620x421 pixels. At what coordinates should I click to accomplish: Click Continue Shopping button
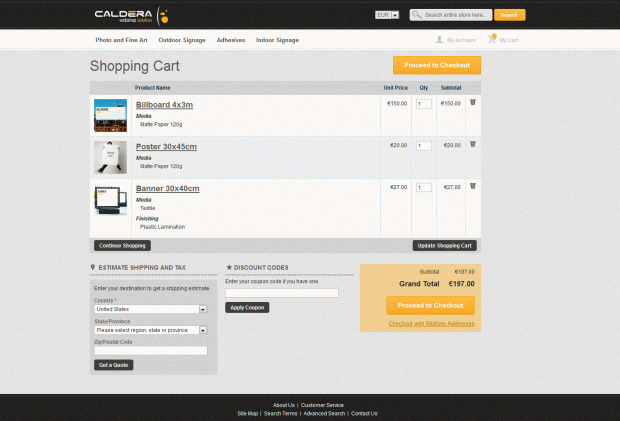[122, 245]
